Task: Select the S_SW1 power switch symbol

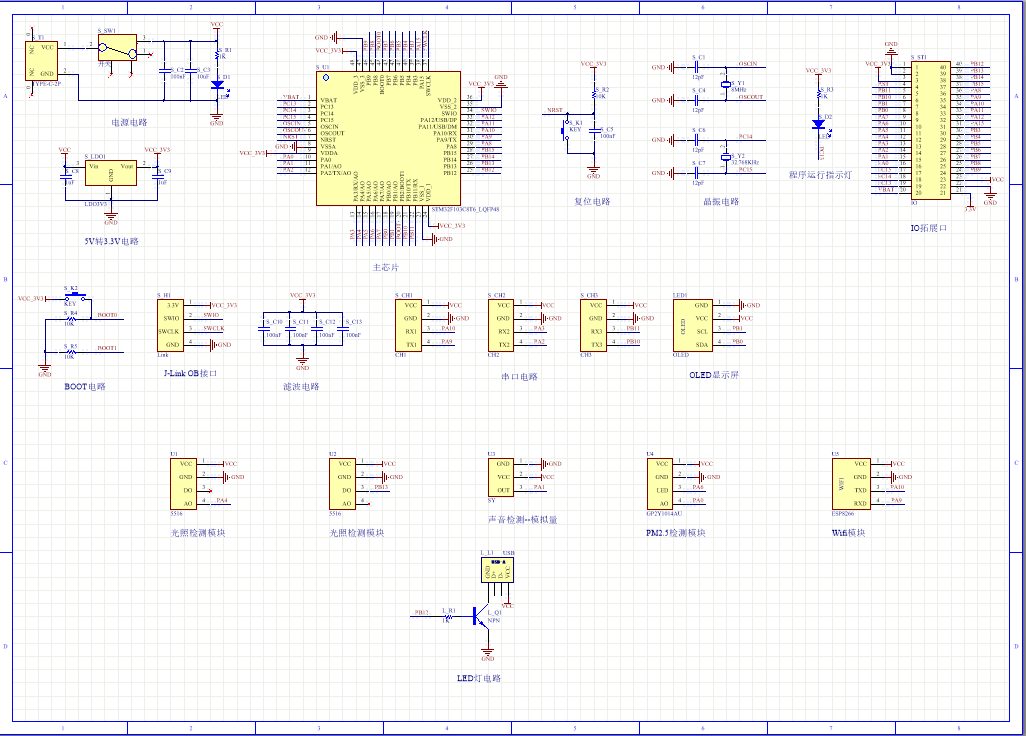Action: click(118, 48)
